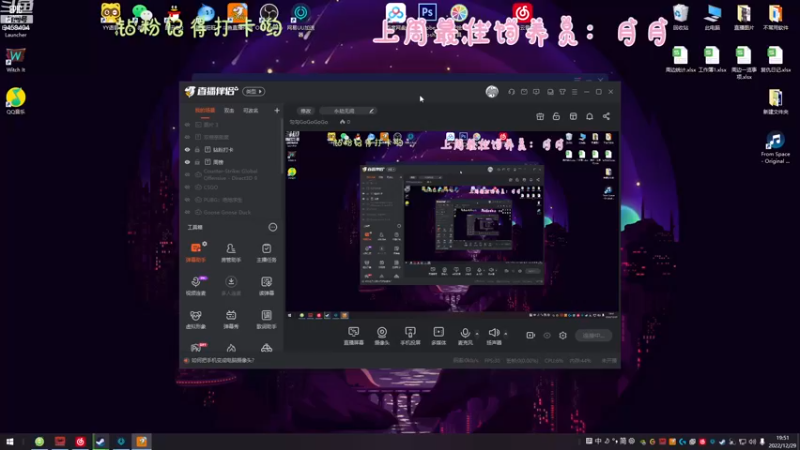Add multimedia source
This screenshot has height=450, width=800.
[439, 336]
